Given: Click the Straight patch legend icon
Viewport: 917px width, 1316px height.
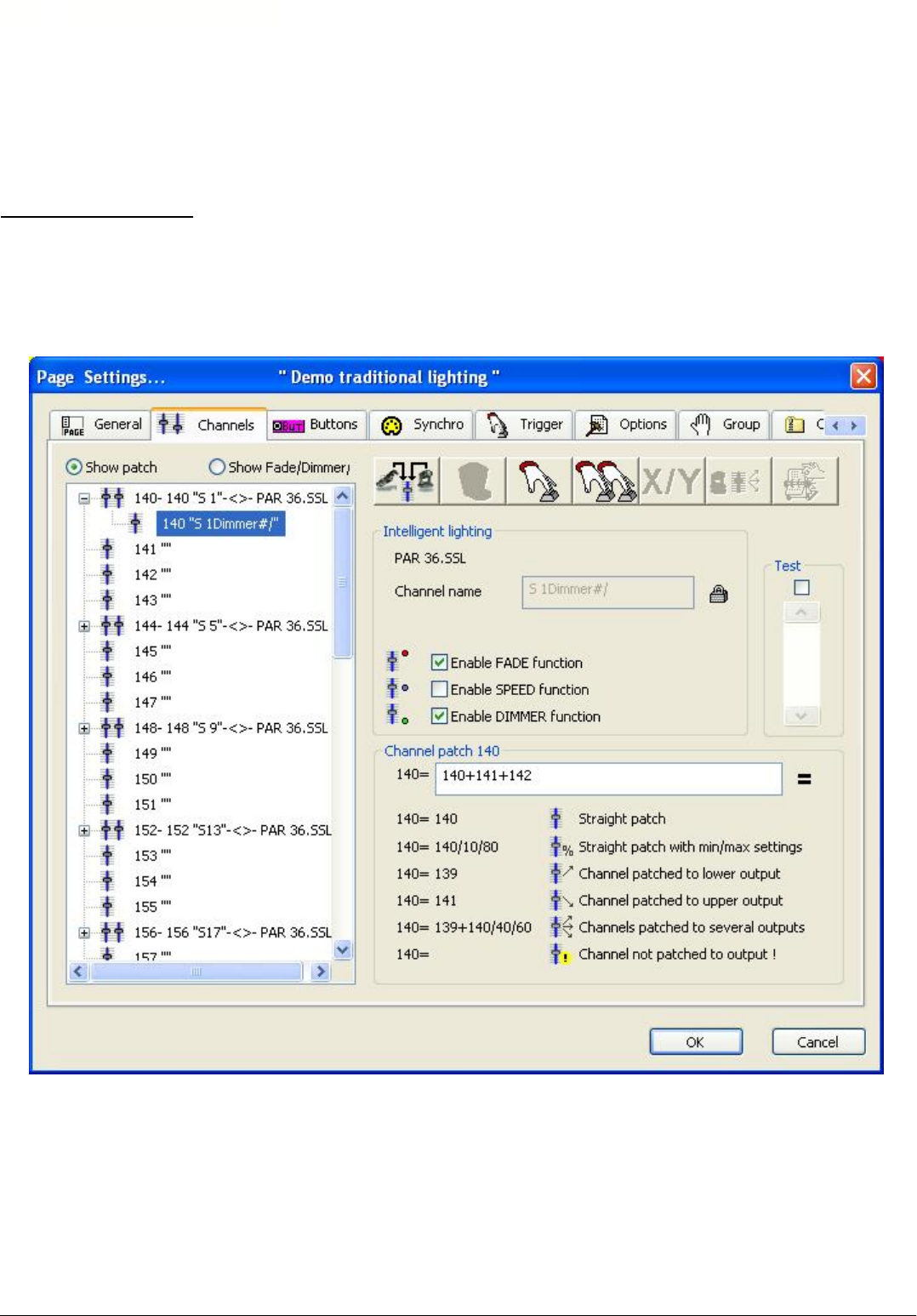Looking at the screenshot, I should pyautogui.click(x=556, y=818).
